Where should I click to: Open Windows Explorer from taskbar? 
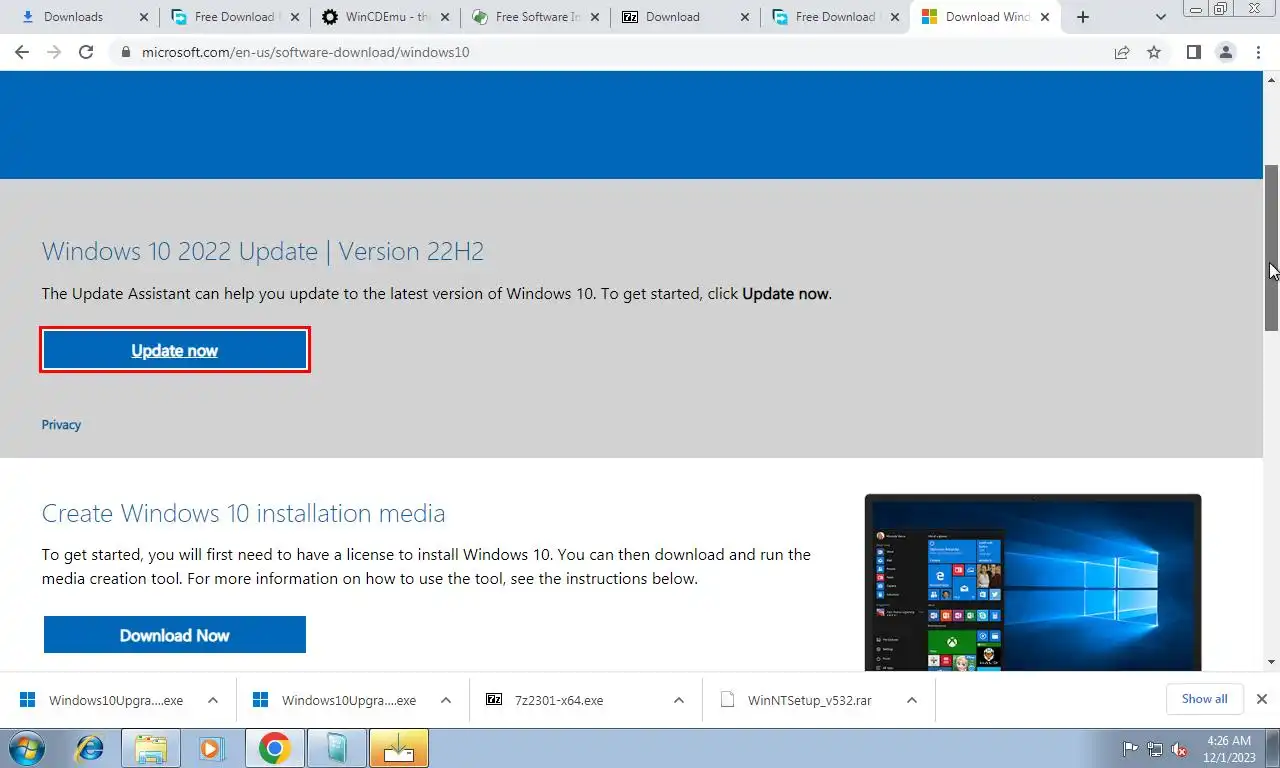point(151,748)
